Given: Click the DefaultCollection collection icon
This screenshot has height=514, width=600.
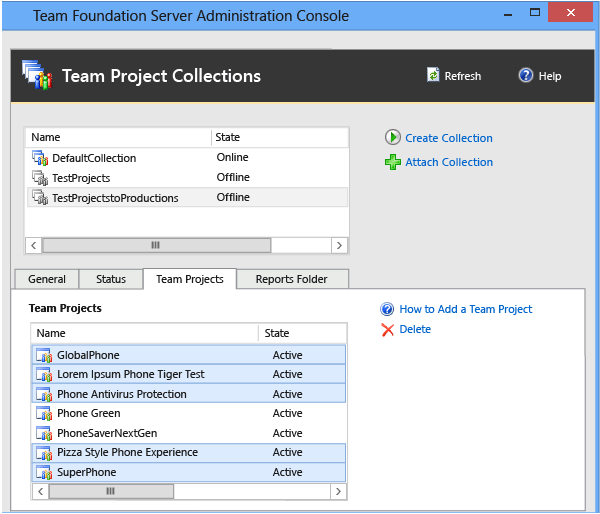Looking at the screenshot, I should [x=40, y=158].
